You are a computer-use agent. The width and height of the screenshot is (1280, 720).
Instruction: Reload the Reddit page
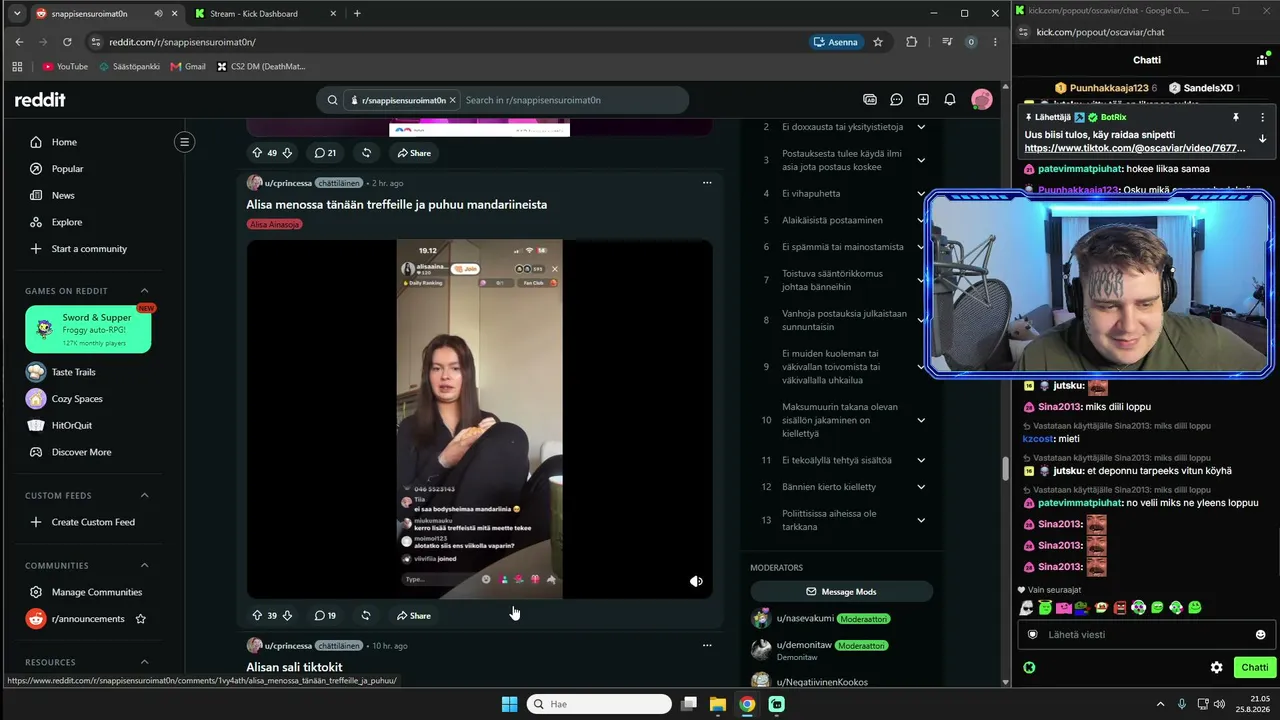[67, 42]
